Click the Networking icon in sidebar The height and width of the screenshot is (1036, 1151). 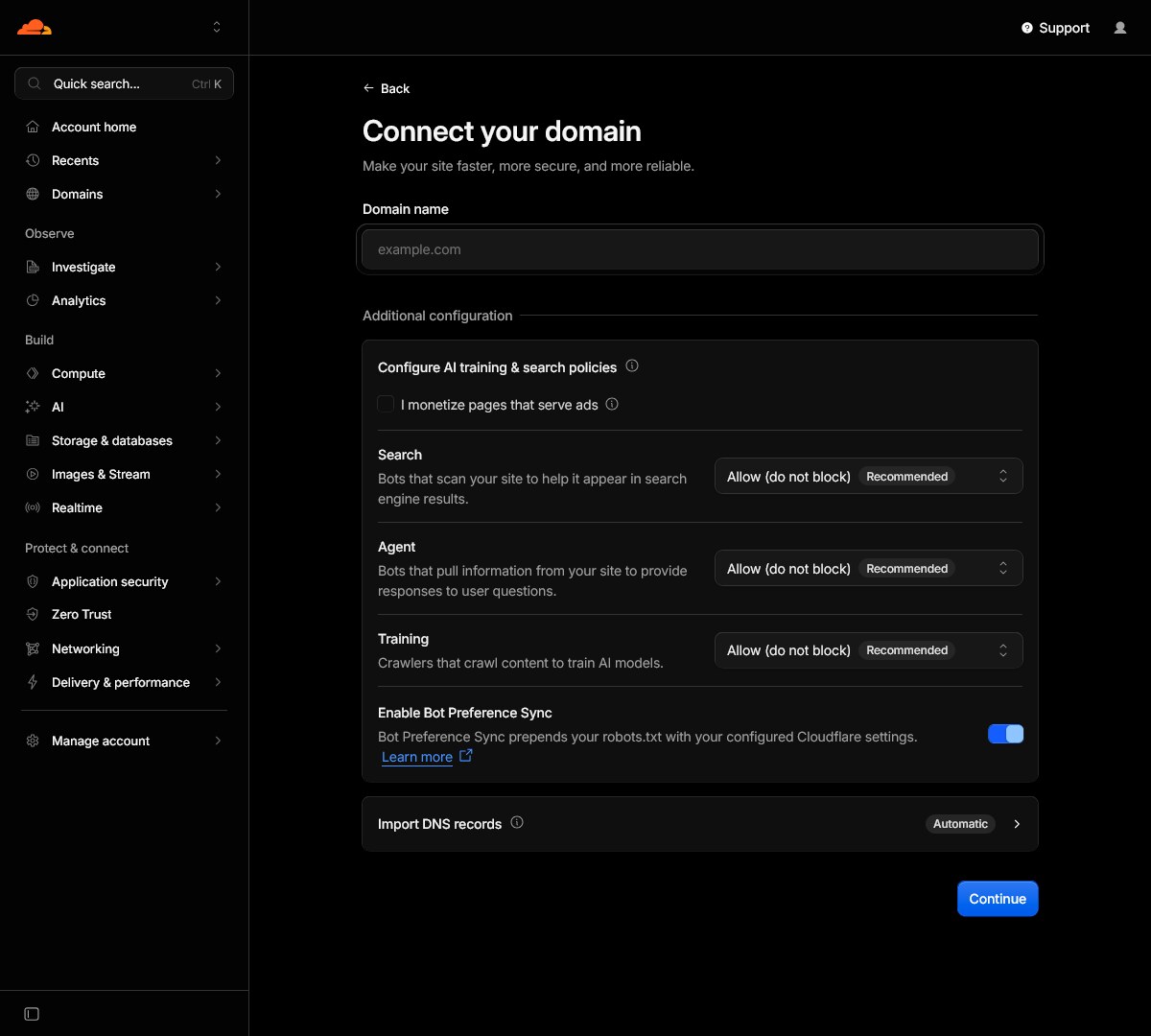point(33,648)
